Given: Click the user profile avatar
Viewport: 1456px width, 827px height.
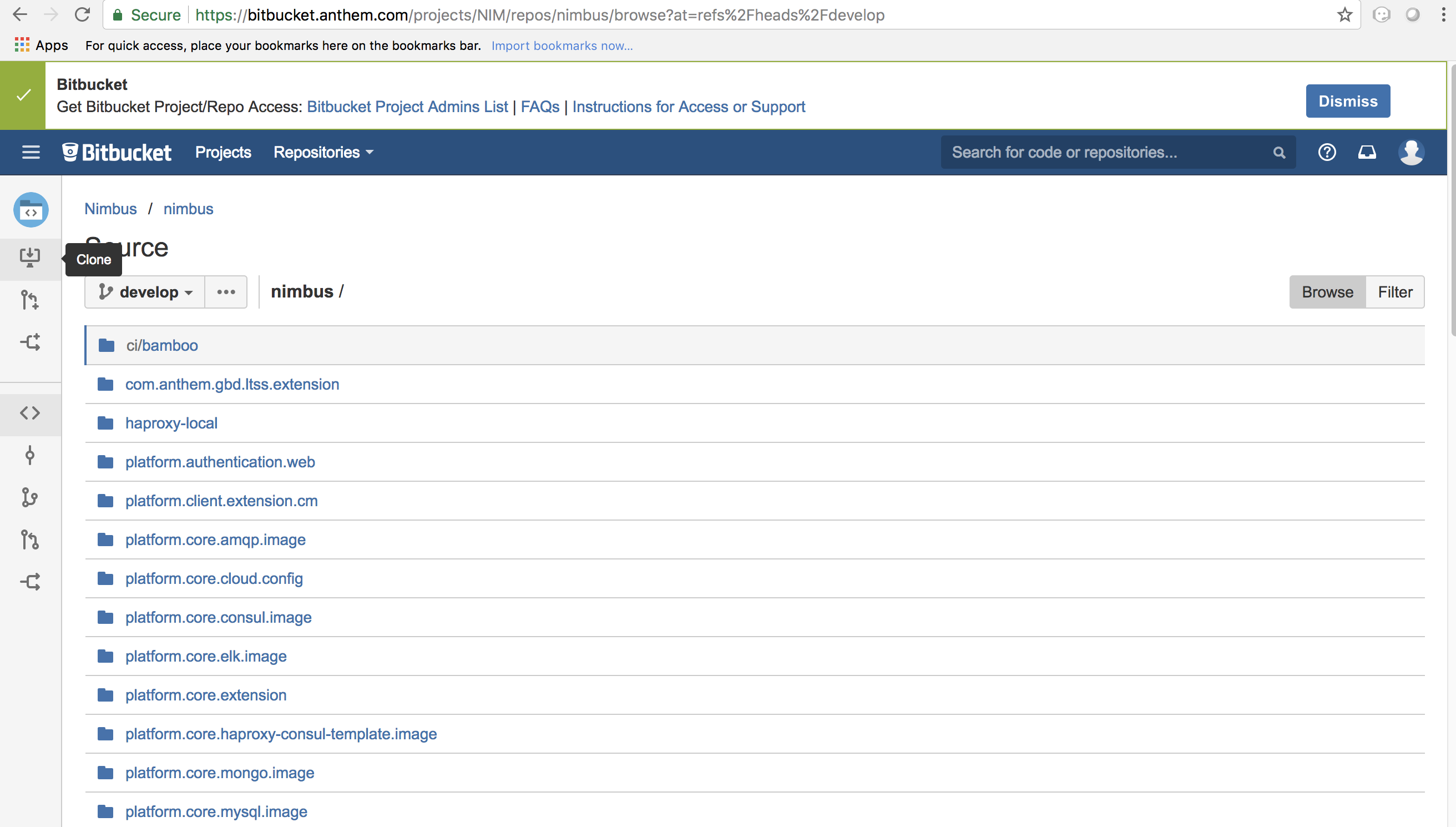Looking at the screenshot, I should click(x=1411, y=152).
